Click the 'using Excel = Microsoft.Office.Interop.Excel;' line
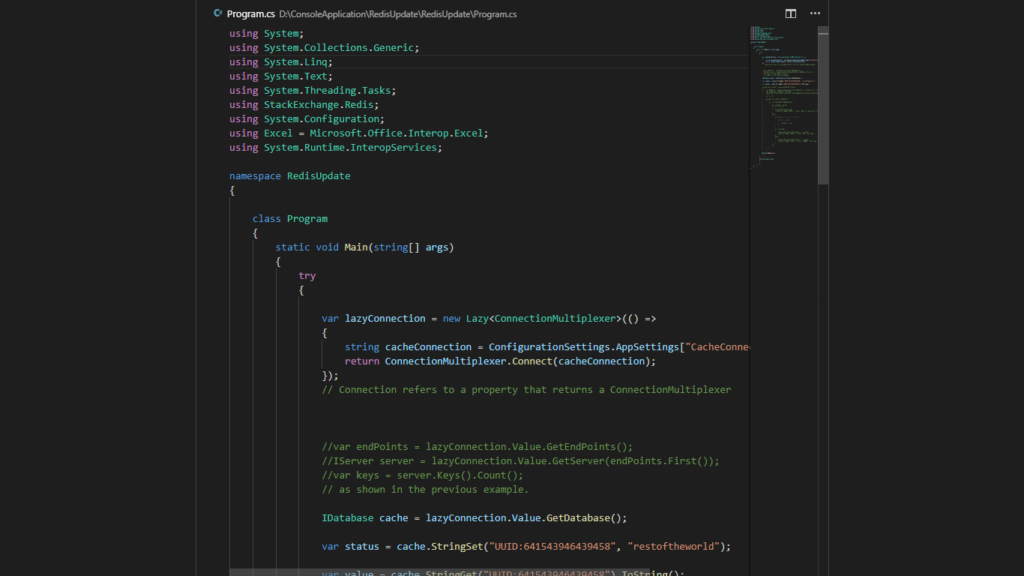Screen dimensions: 1024x576 click(x=360, y=132)
